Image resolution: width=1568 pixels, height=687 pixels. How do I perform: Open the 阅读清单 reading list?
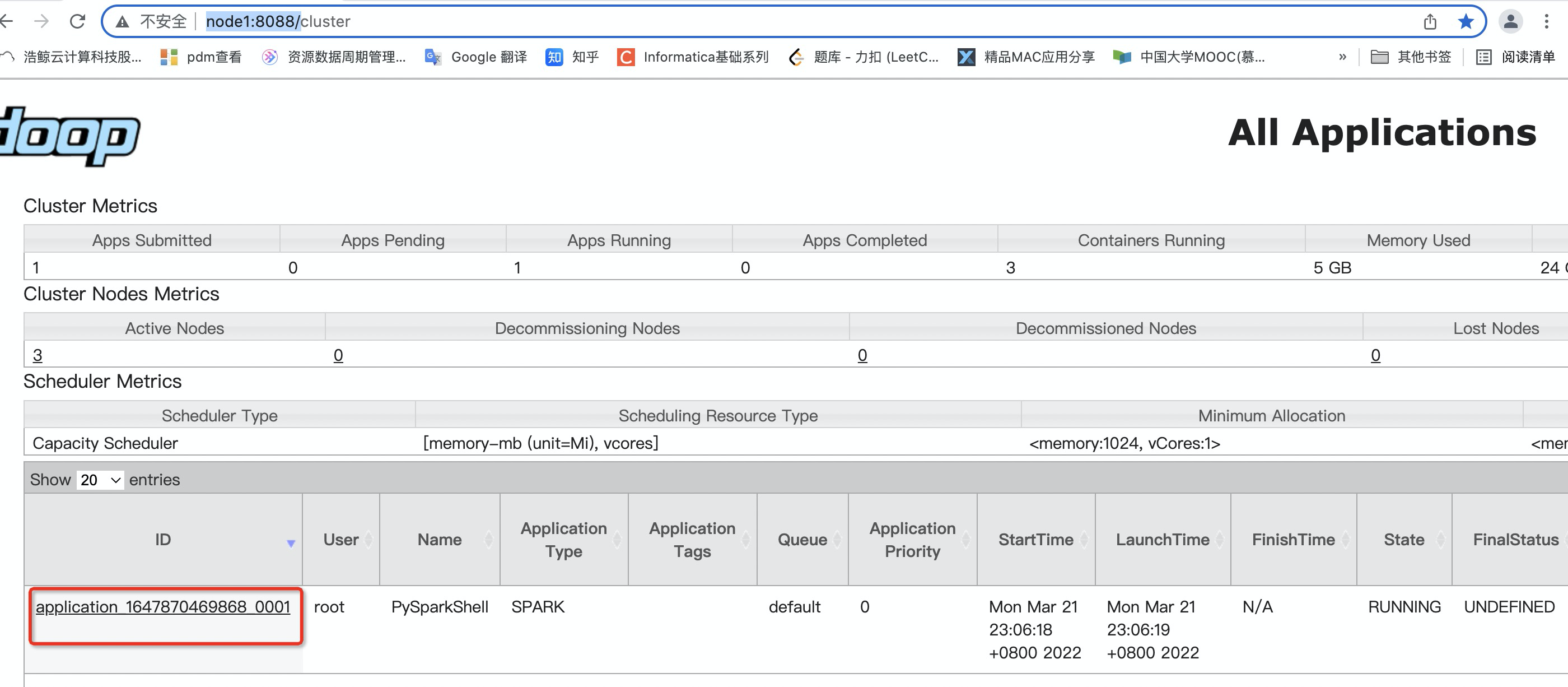click(x=1516, y=57)
